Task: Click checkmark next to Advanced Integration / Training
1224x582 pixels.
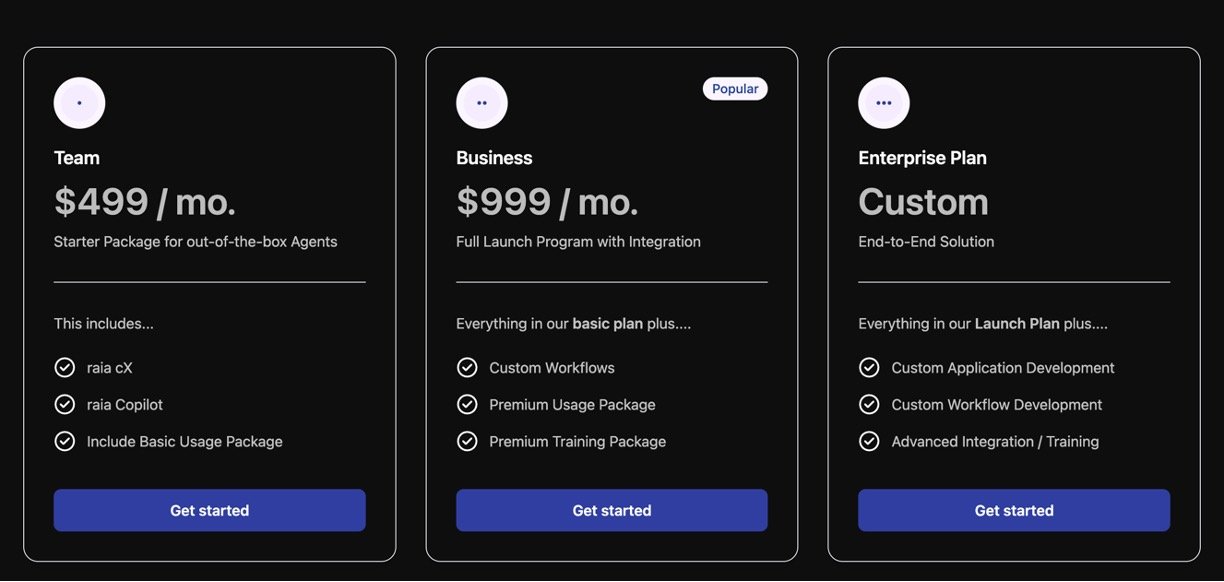Action: tap(869, 442)
